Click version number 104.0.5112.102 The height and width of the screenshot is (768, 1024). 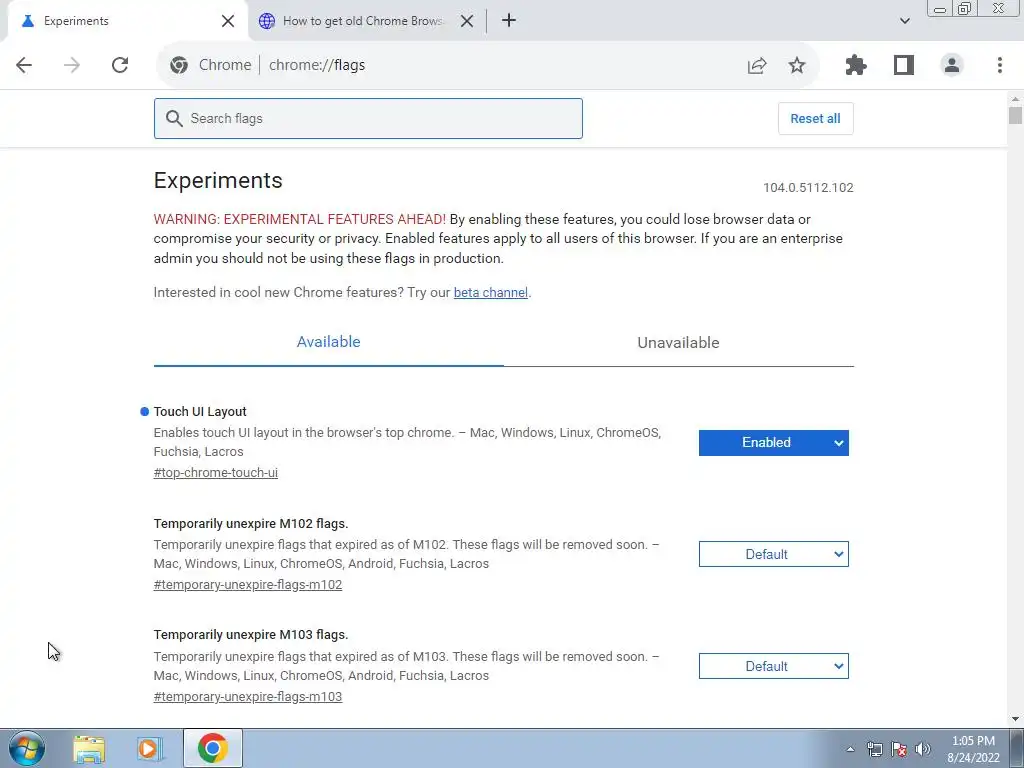coord(808,187)
